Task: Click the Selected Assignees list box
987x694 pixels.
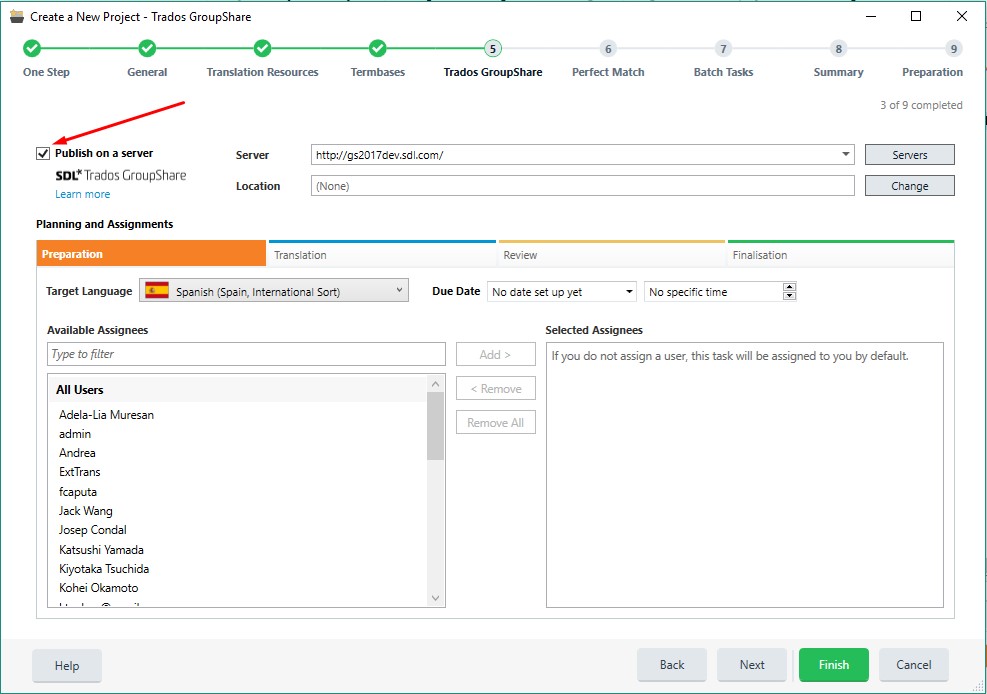Action: tap(745, 475)
